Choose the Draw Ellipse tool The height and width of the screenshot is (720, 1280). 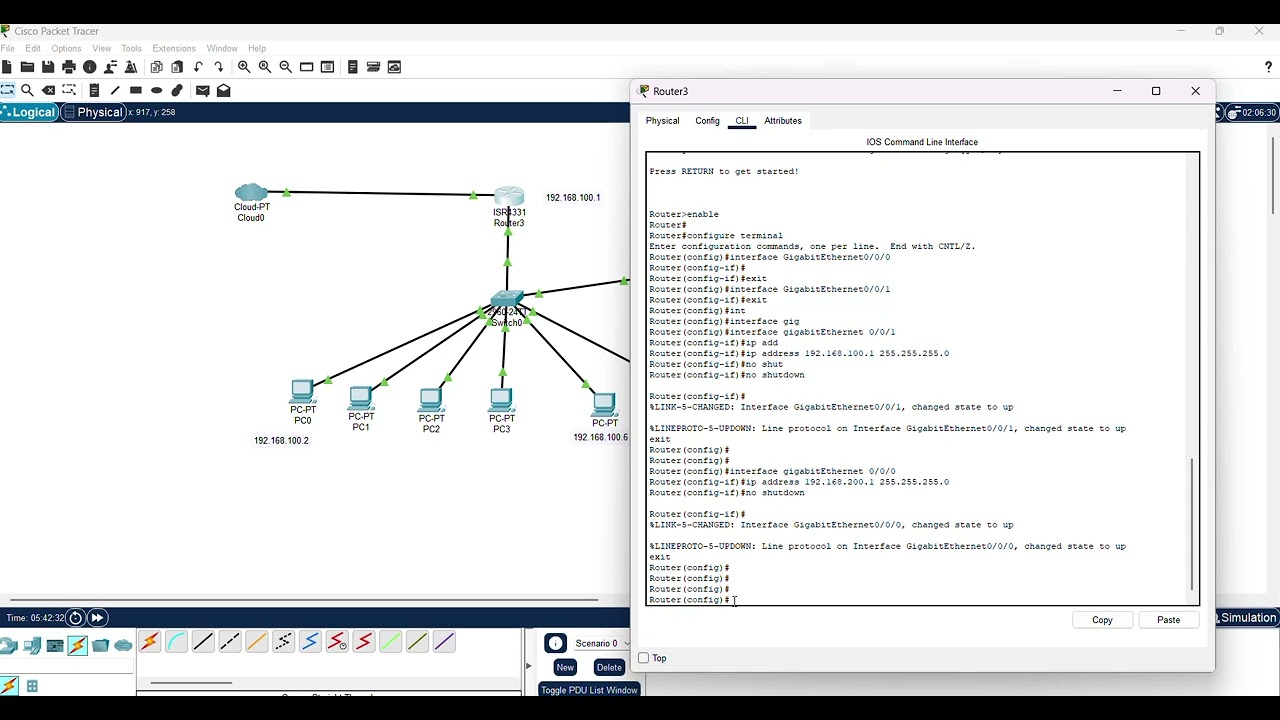157,90
